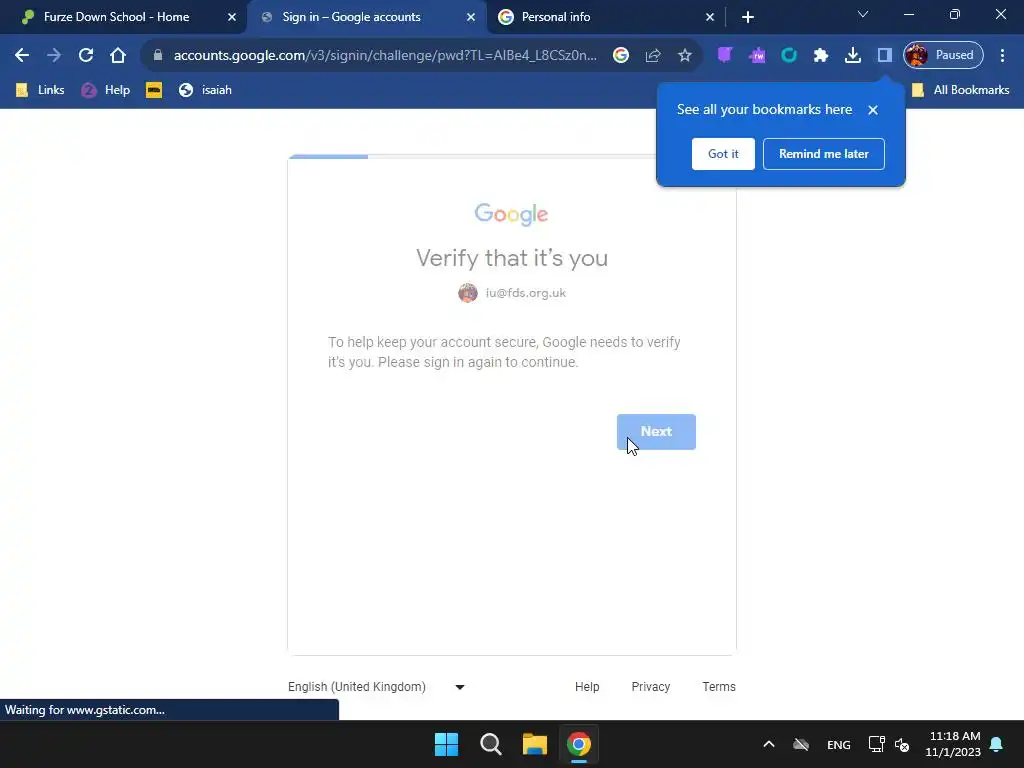This screenshot has height=768, width=1024.
Task: Open the purple extension icon
Action: (724, 56)
